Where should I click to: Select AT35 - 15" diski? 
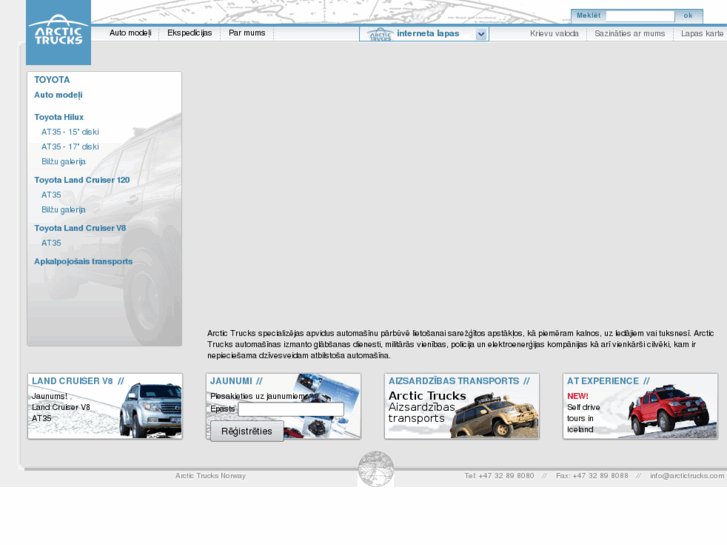(x=70, y=132)
